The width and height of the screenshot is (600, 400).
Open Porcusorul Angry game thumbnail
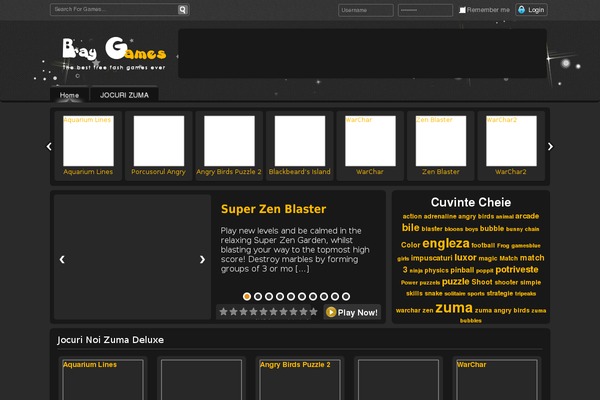pyautogui.click(x=159, y=141)
